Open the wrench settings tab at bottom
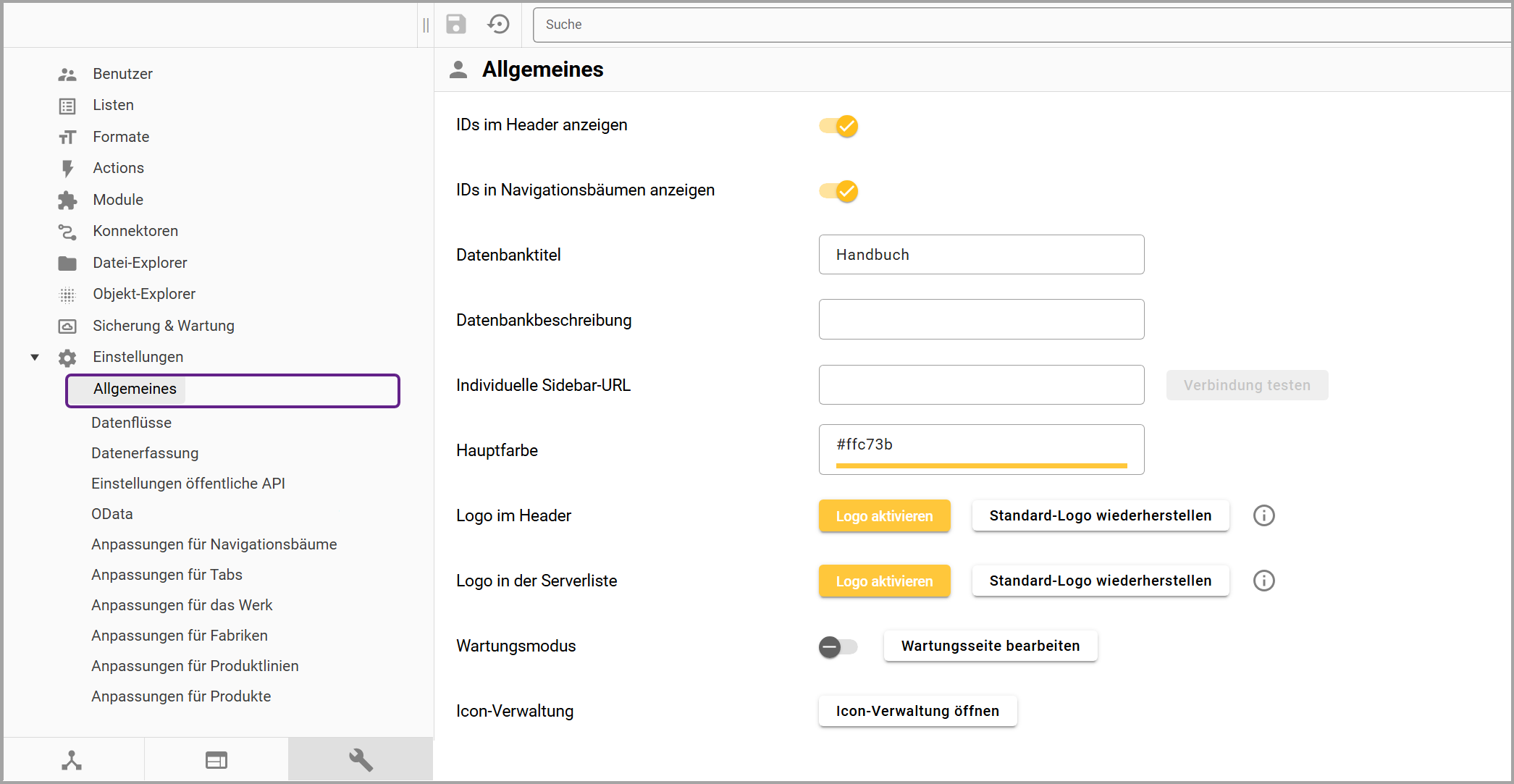The width and height of the screenshot is (1514, 784). click(x=361, y=759)
